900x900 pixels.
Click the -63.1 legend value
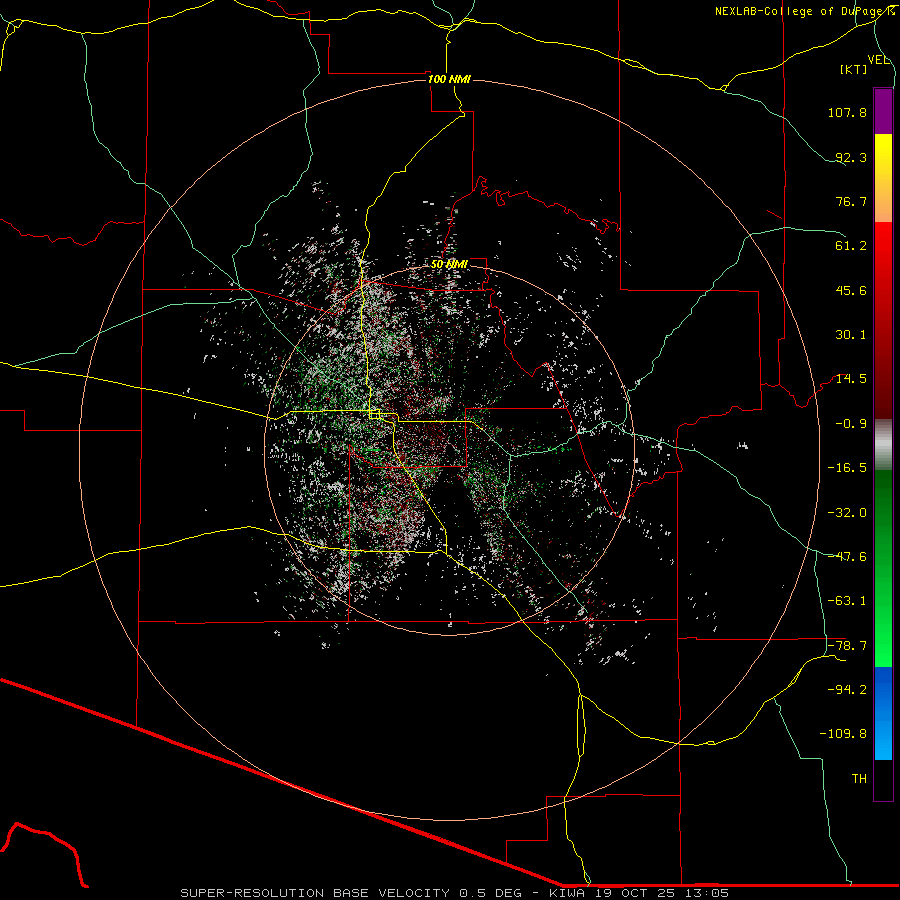[x=847, y=601]
